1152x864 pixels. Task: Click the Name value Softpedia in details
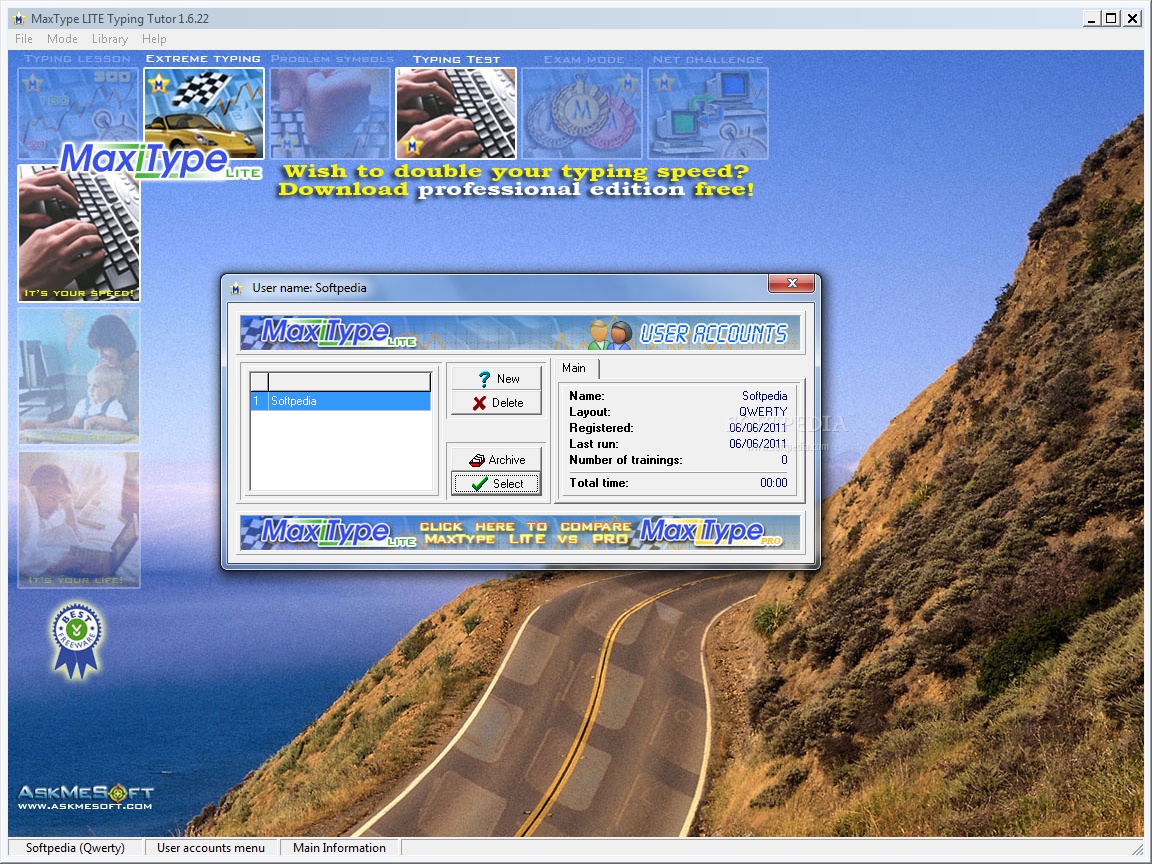point(765,396)
